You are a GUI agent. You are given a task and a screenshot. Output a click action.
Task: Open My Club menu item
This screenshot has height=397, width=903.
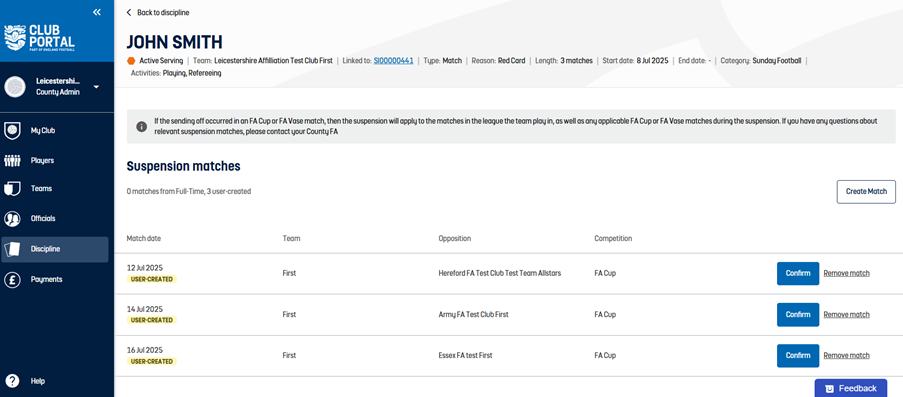[54, 131]
